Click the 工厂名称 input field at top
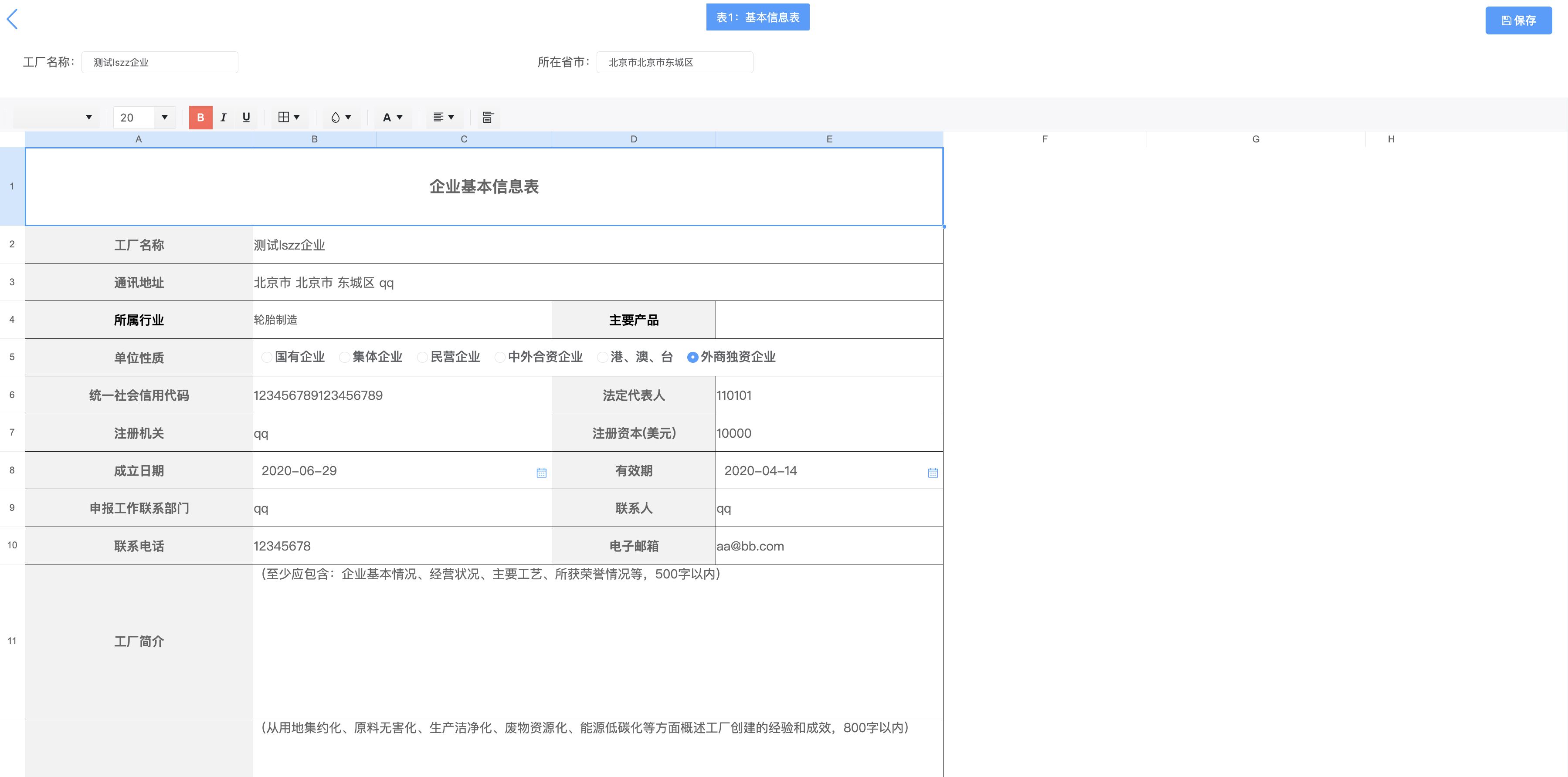 coord(160,62)
